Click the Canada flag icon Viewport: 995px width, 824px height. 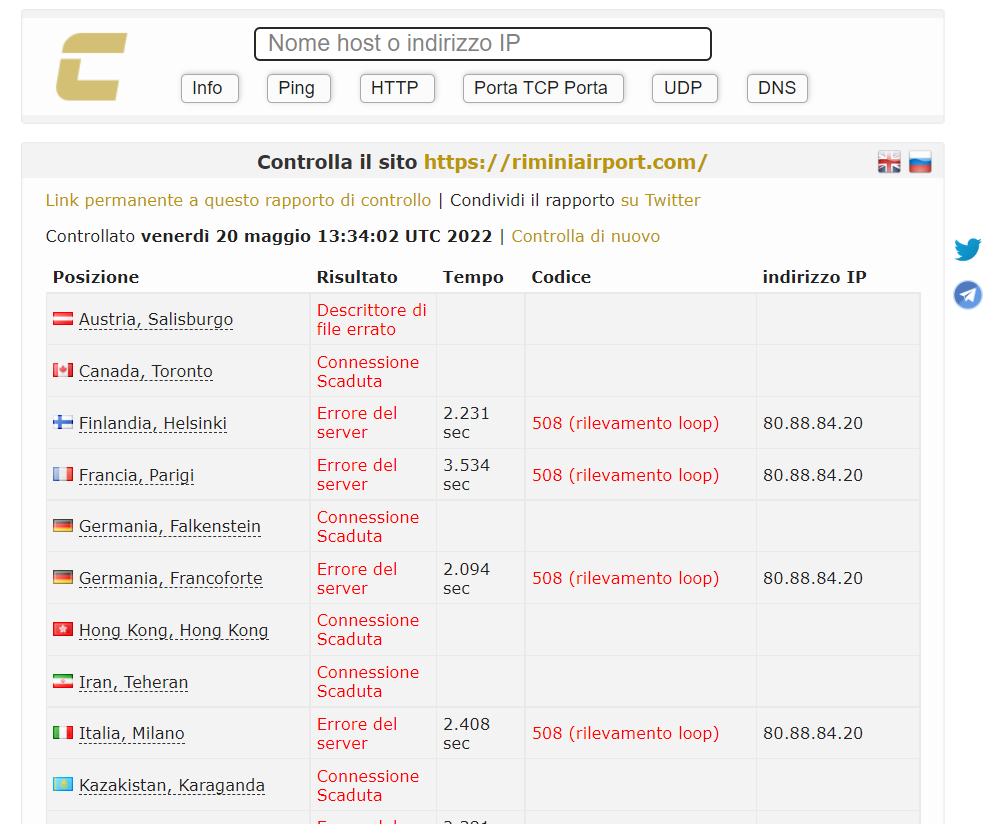[63, 371]
